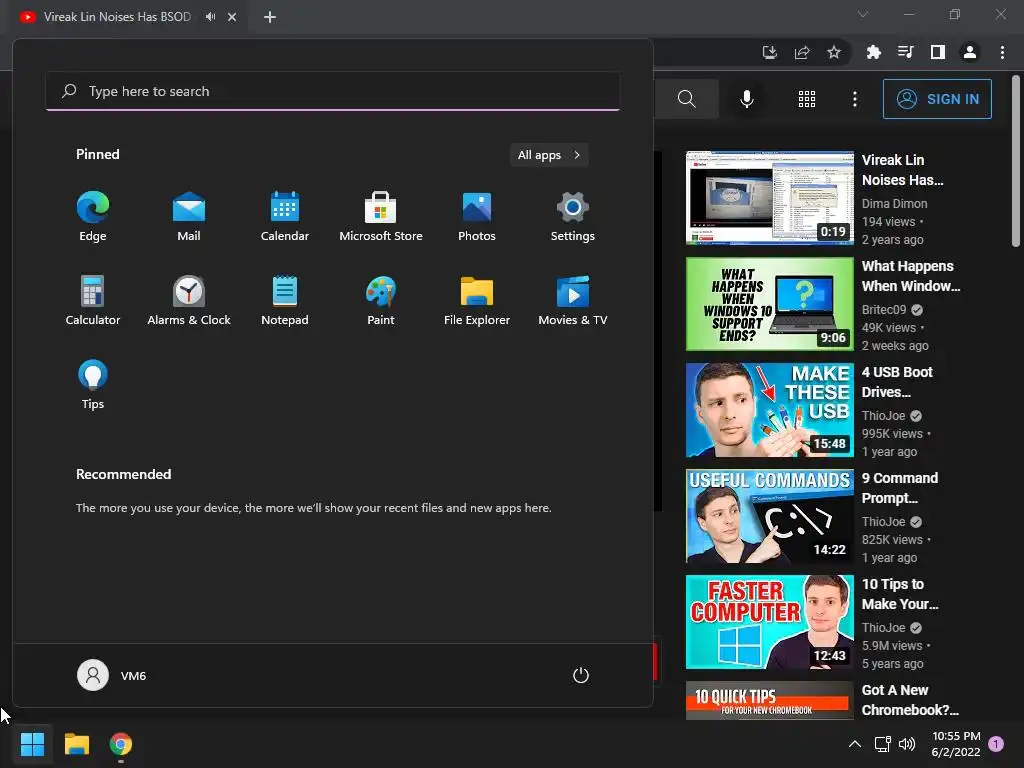The width and height of the screenshot is (1024, 768).
Task: Open the Faster Computer video thumbnail
Action: [x=769, y=622]
